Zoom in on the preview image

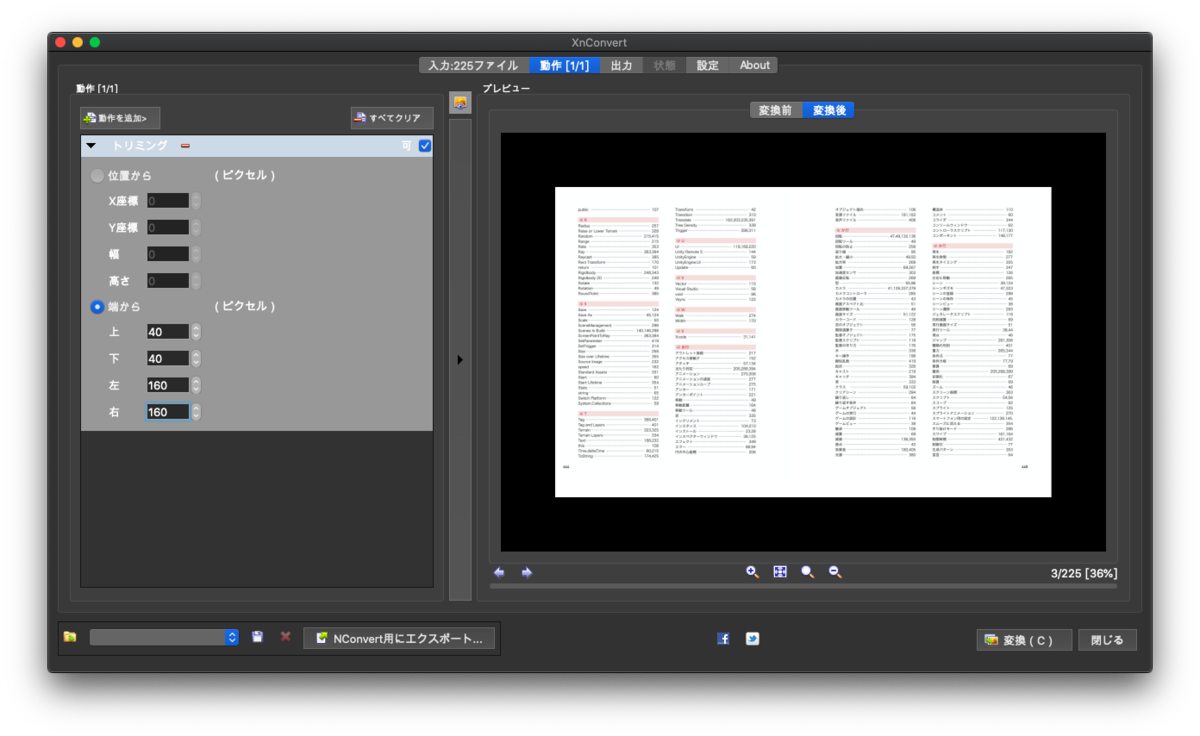click(x=752, y=572)
